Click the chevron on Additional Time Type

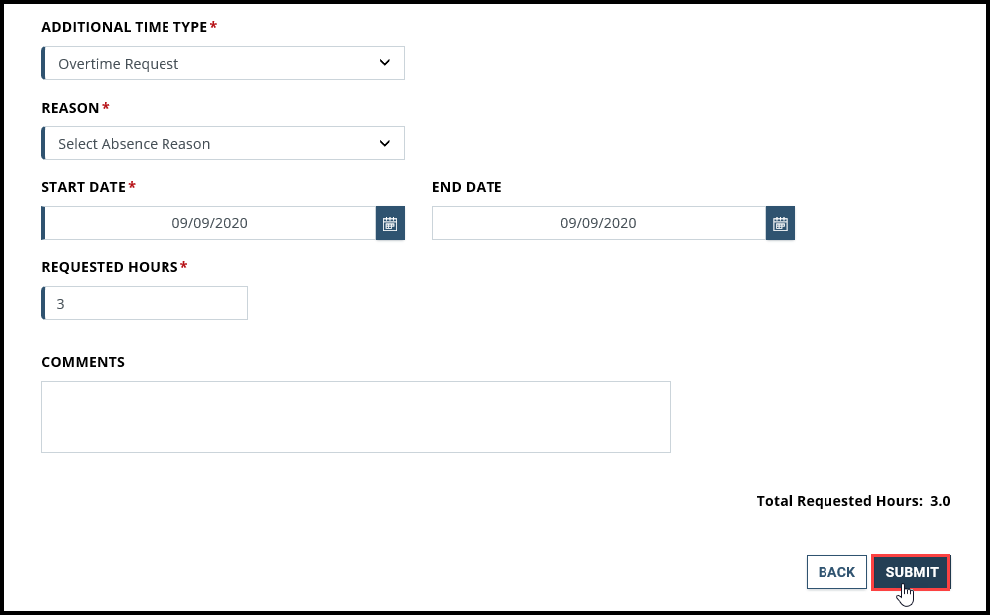pos(385,62)
